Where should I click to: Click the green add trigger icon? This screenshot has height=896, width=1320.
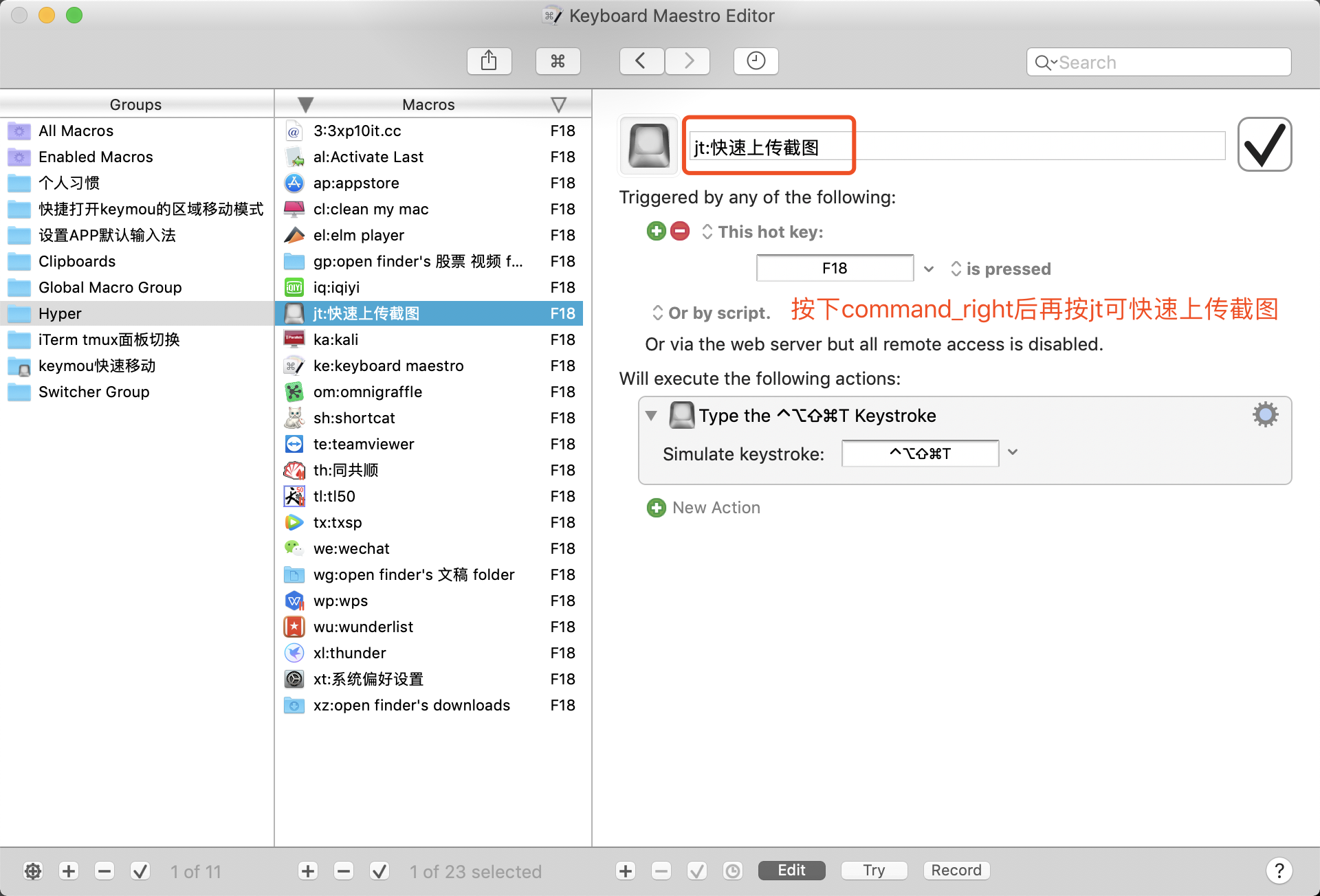coord(656,232)
